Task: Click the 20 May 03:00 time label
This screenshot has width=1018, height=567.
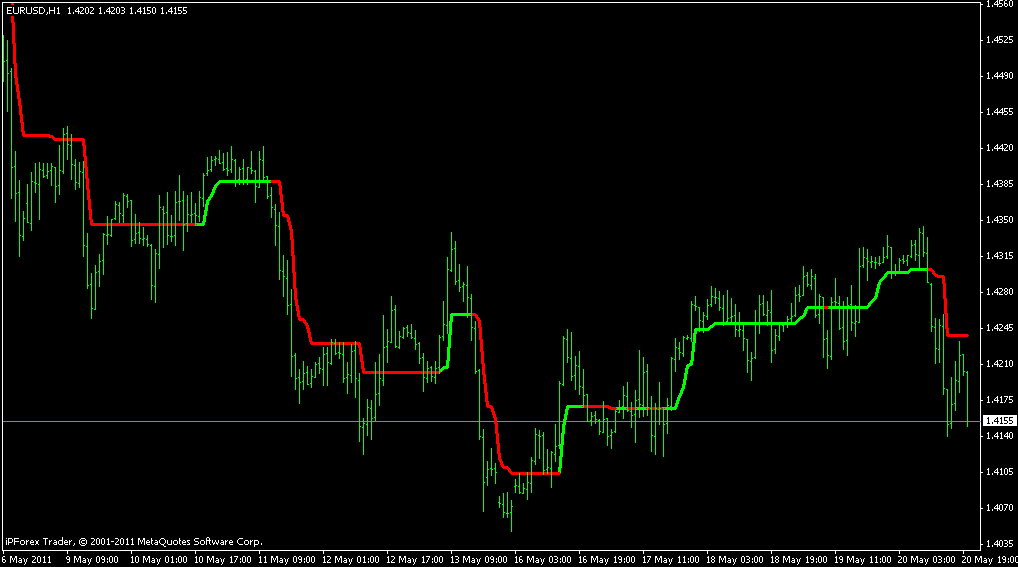Action: (x=927, y=560)
